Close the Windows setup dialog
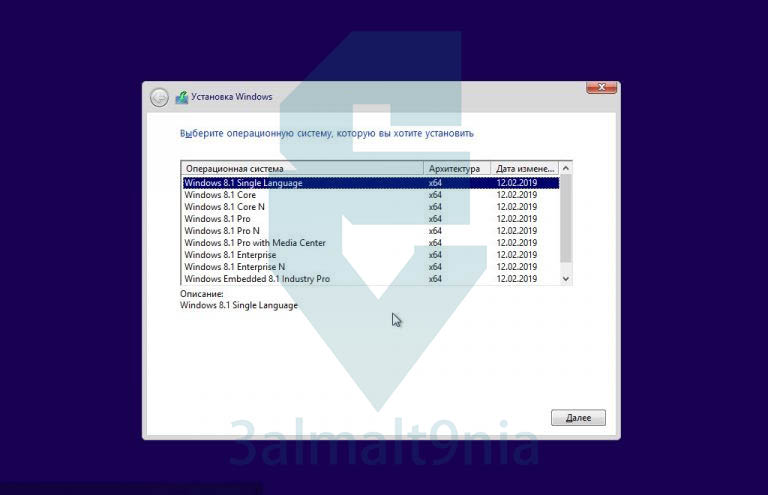This screenshot has height=495, width=768. click(x=601, y=88)
